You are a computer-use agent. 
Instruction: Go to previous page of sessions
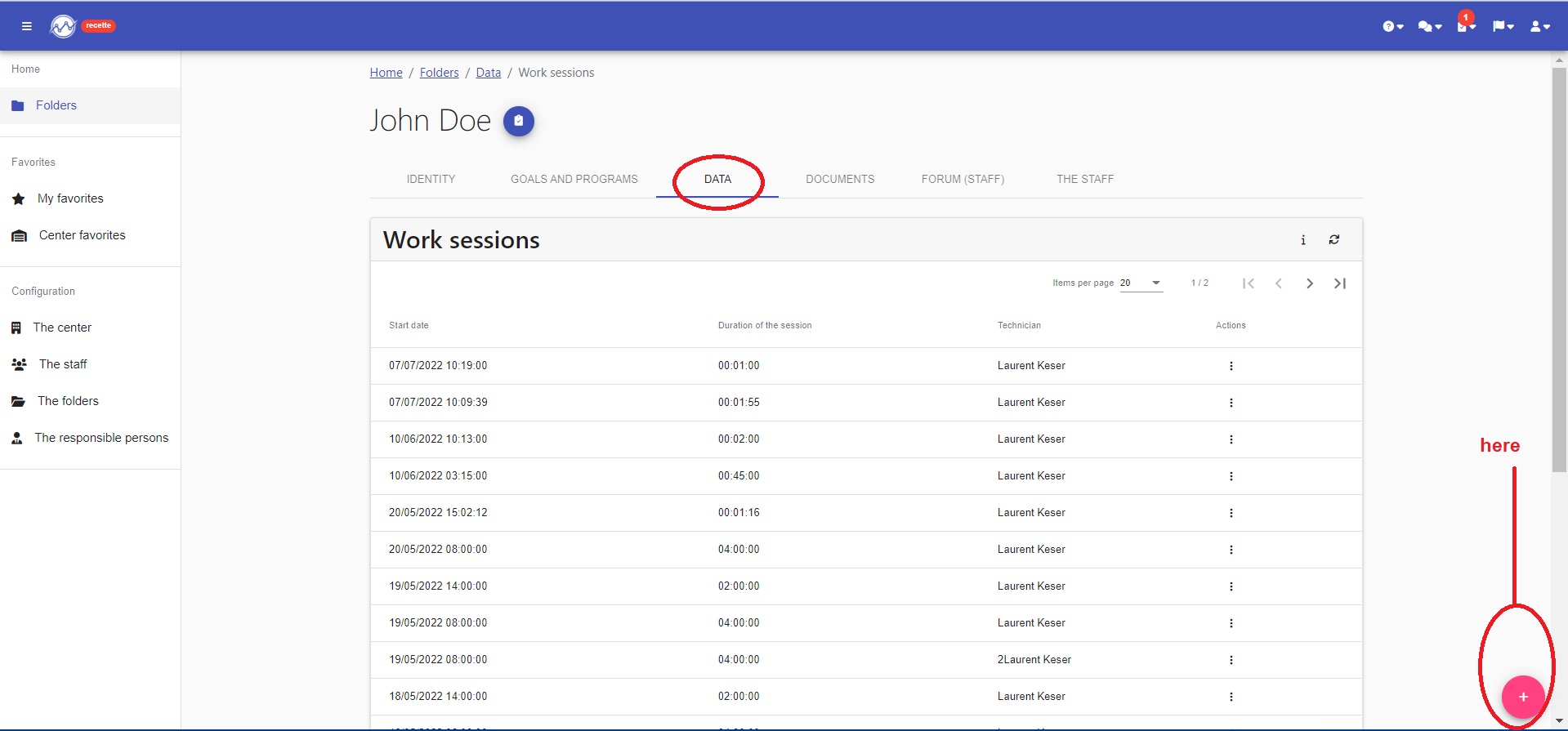pyautogui.click(x=1279, y=283)
